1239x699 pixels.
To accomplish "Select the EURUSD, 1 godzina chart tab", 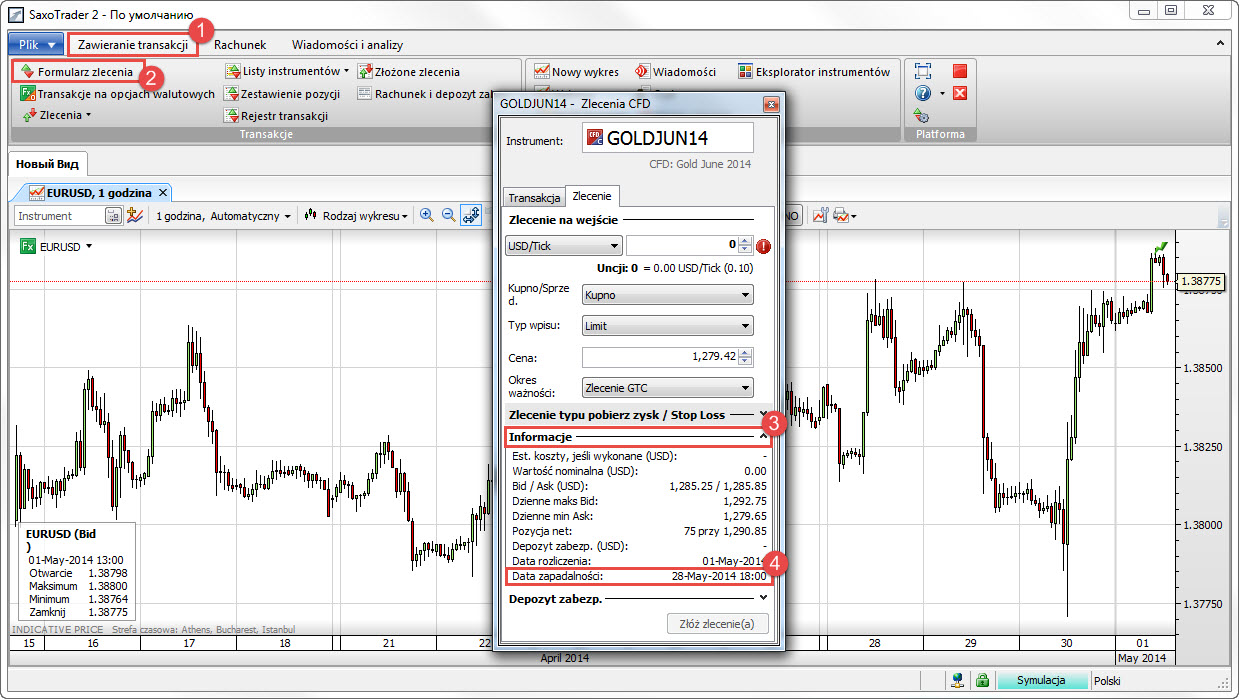I will (98, 192).
